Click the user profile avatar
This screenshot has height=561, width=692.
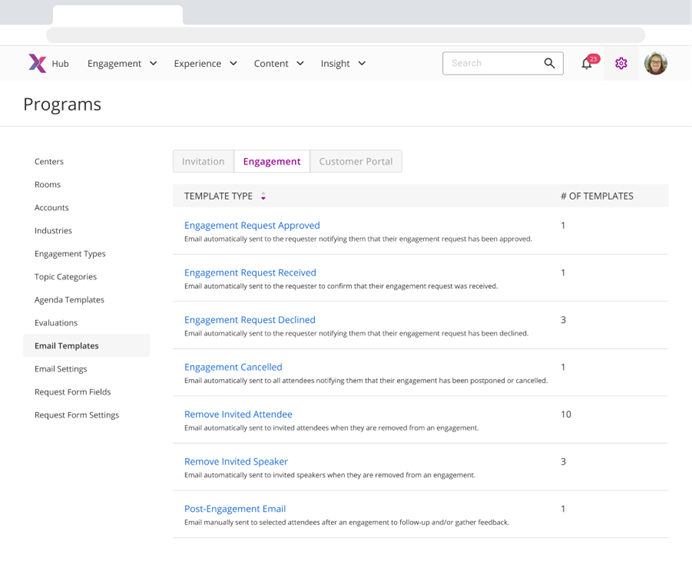coord(655,63)
